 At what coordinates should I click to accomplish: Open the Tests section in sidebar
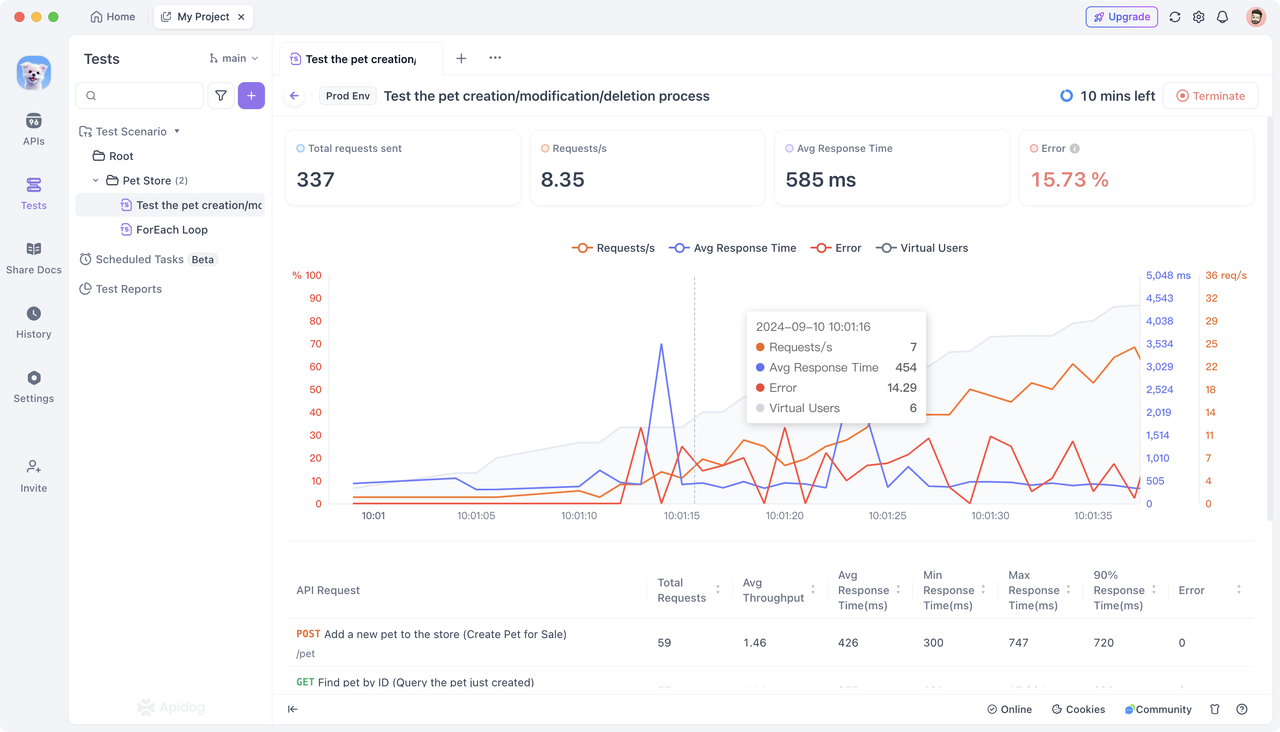[x=34, y=193]
